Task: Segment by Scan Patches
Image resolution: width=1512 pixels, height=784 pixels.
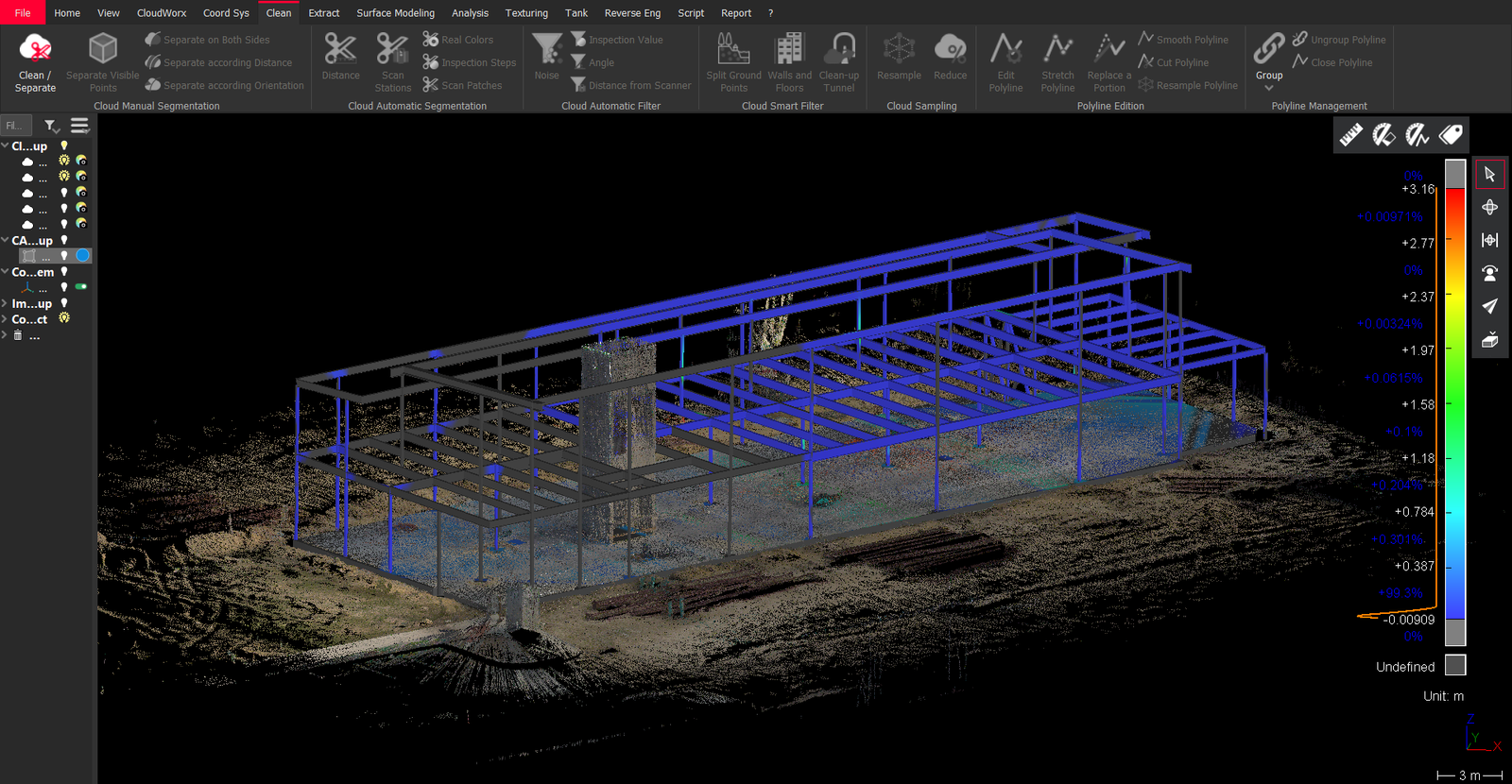Action: (x=462, y=85)
